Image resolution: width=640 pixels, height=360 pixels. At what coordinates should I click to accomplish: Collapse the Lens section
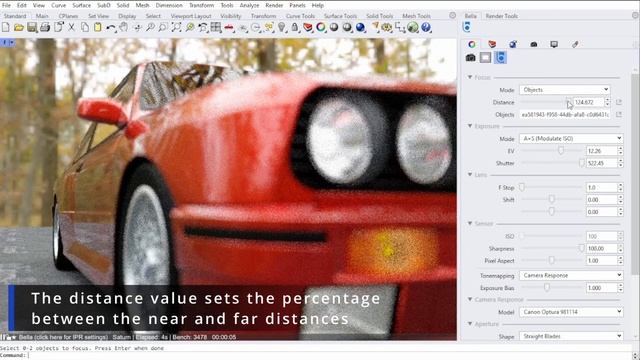coord(470,175)
